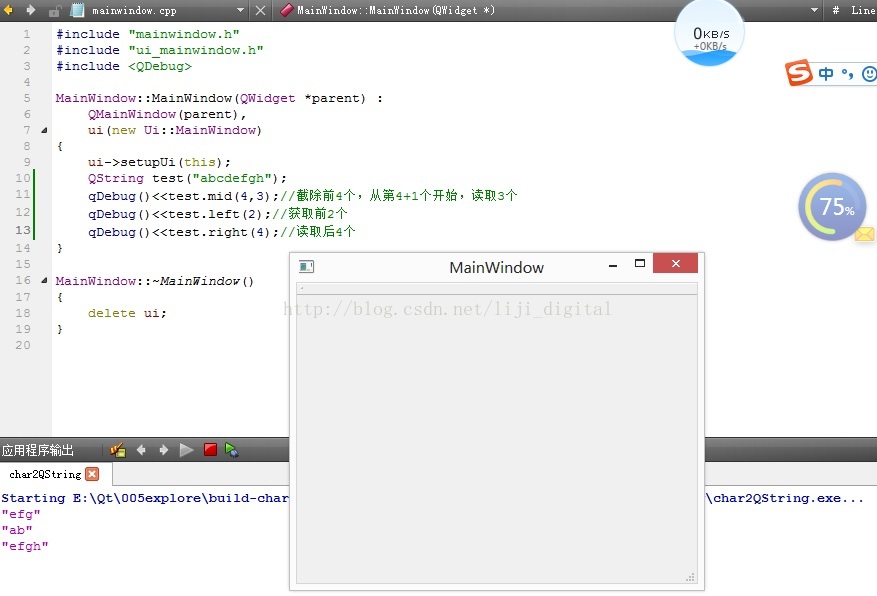
Task: Go back with the yellow left arrow
Action: tap(8, 10)
